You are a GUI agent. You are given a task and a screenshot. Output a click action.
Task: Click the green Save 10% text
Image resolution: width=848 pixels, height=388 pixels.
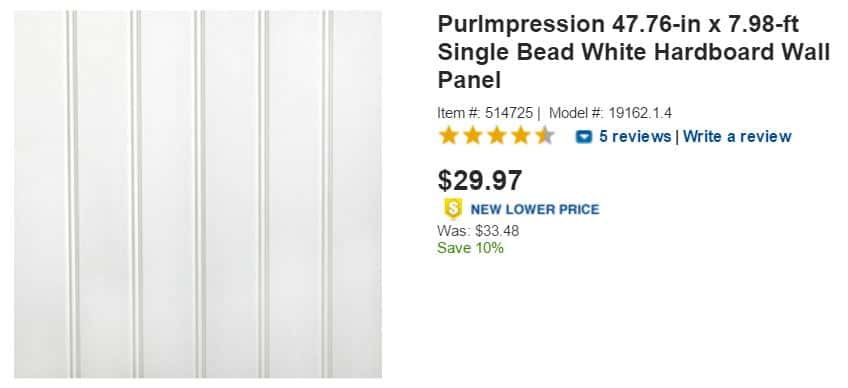[471, 248]
